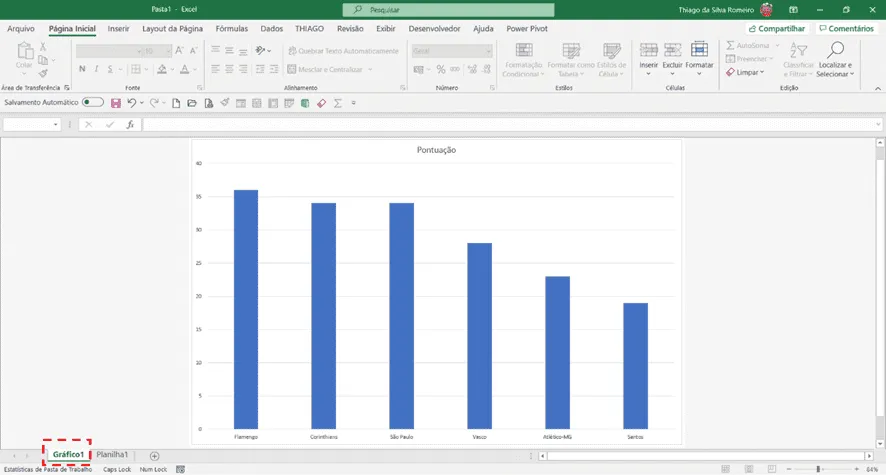886x475 pixels.
Task: Toggle bold N formatting button
Action: (82, 69)
